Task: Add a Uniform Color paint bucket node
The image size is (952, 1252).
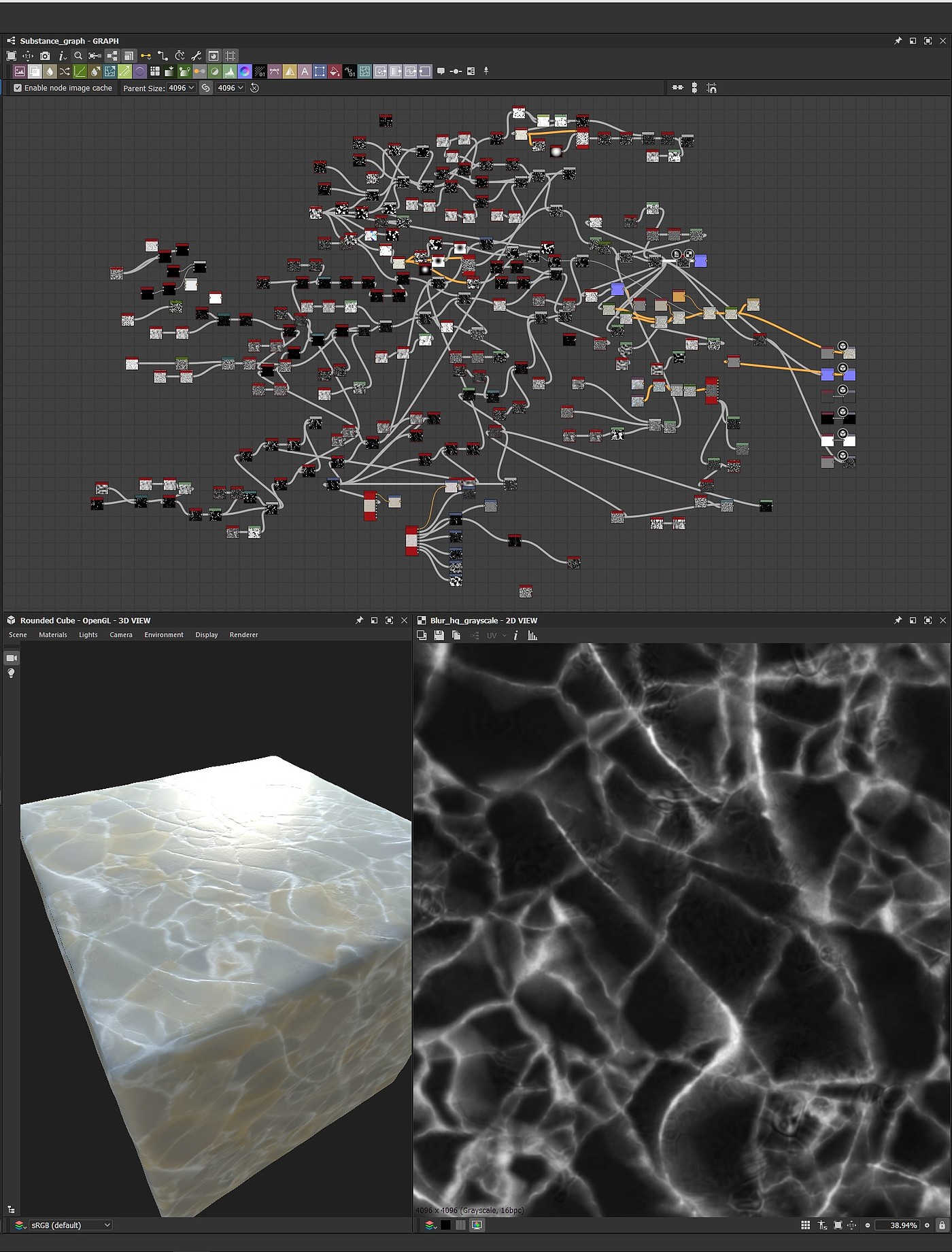Action: pyautogui.click(x=335, y=71)
